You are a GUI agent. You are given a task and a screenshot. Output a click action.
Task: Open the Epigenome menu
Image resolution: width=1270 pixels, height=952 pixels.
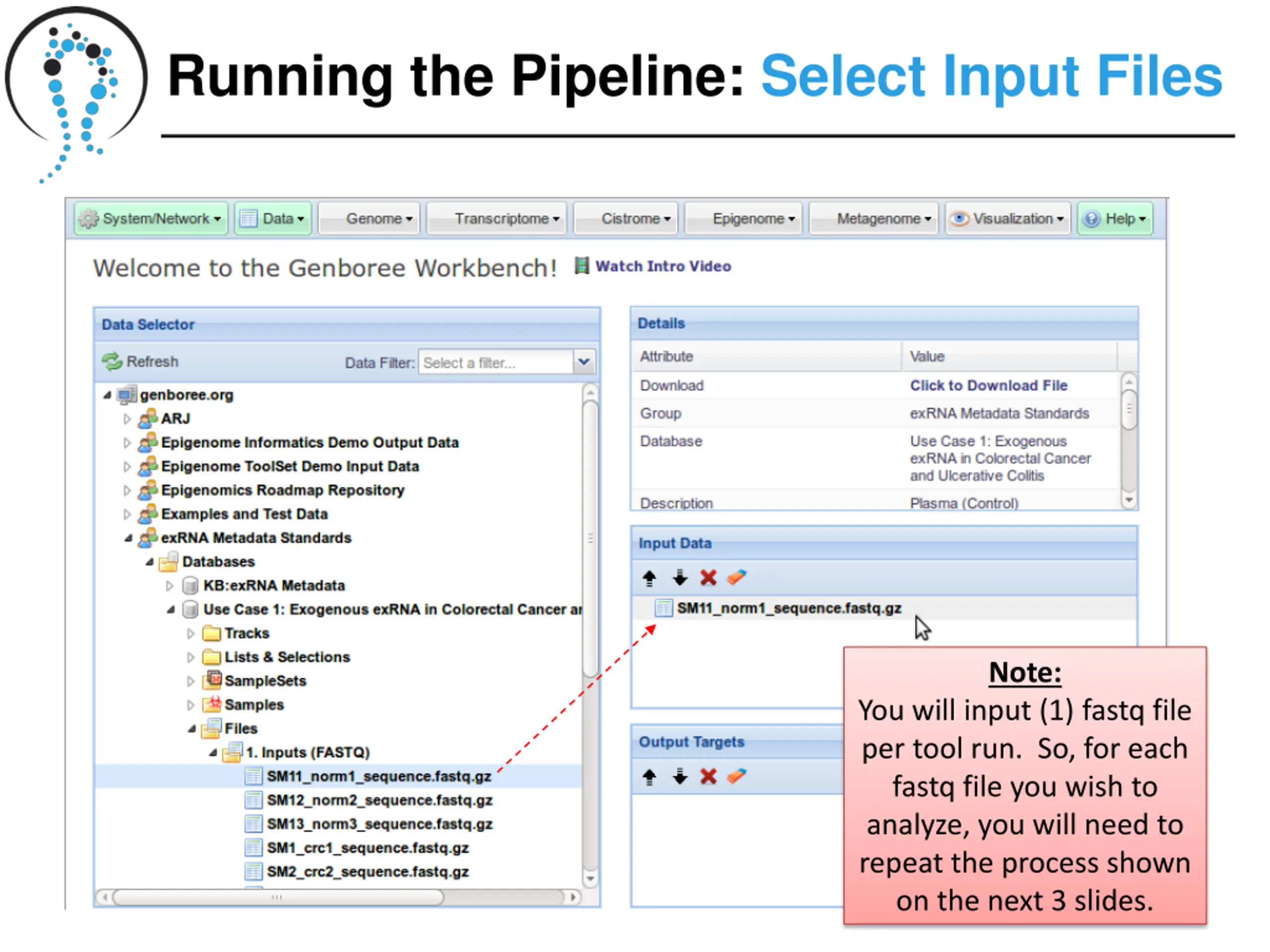coord(744,219)
